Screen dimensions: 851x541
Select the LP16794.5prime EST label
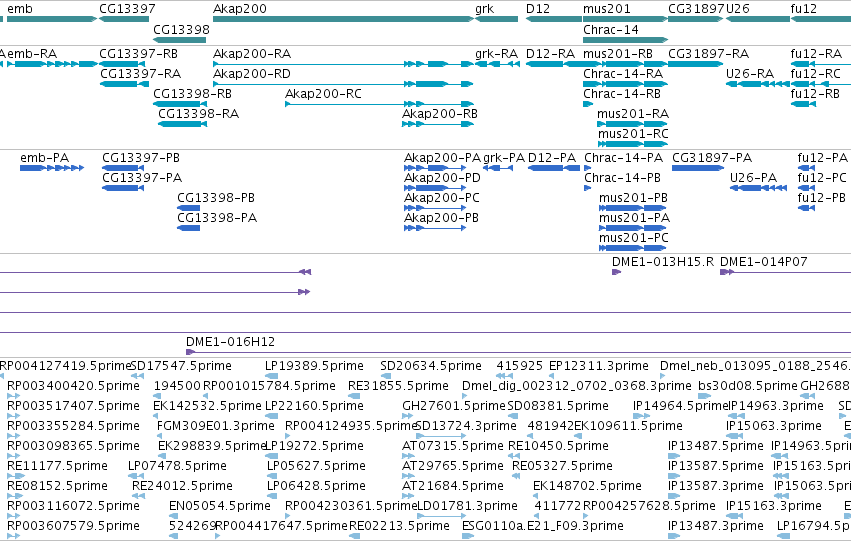point(814,526)
